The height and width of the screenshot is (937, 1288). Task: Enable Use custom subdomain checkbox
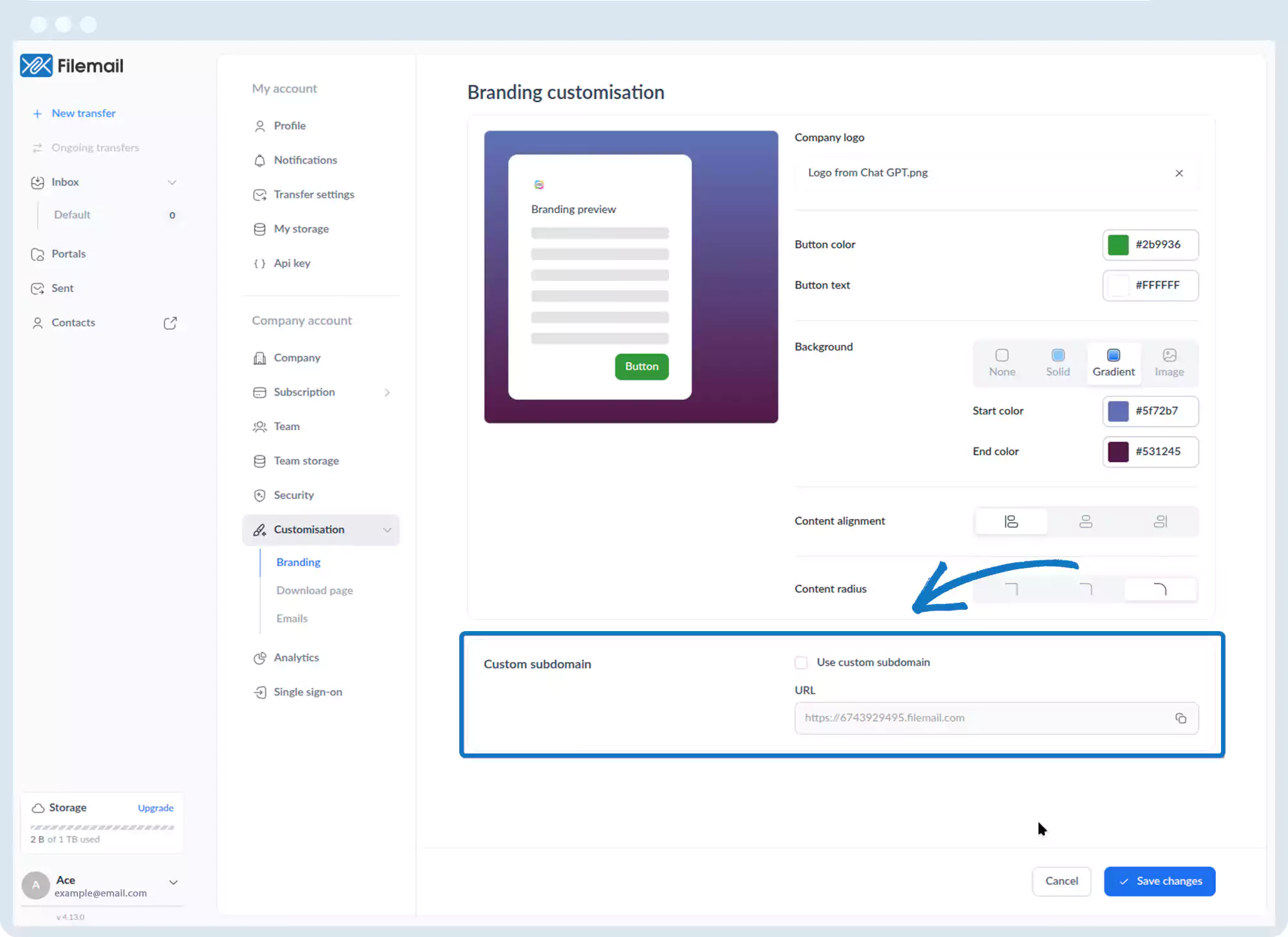point(801,663)
